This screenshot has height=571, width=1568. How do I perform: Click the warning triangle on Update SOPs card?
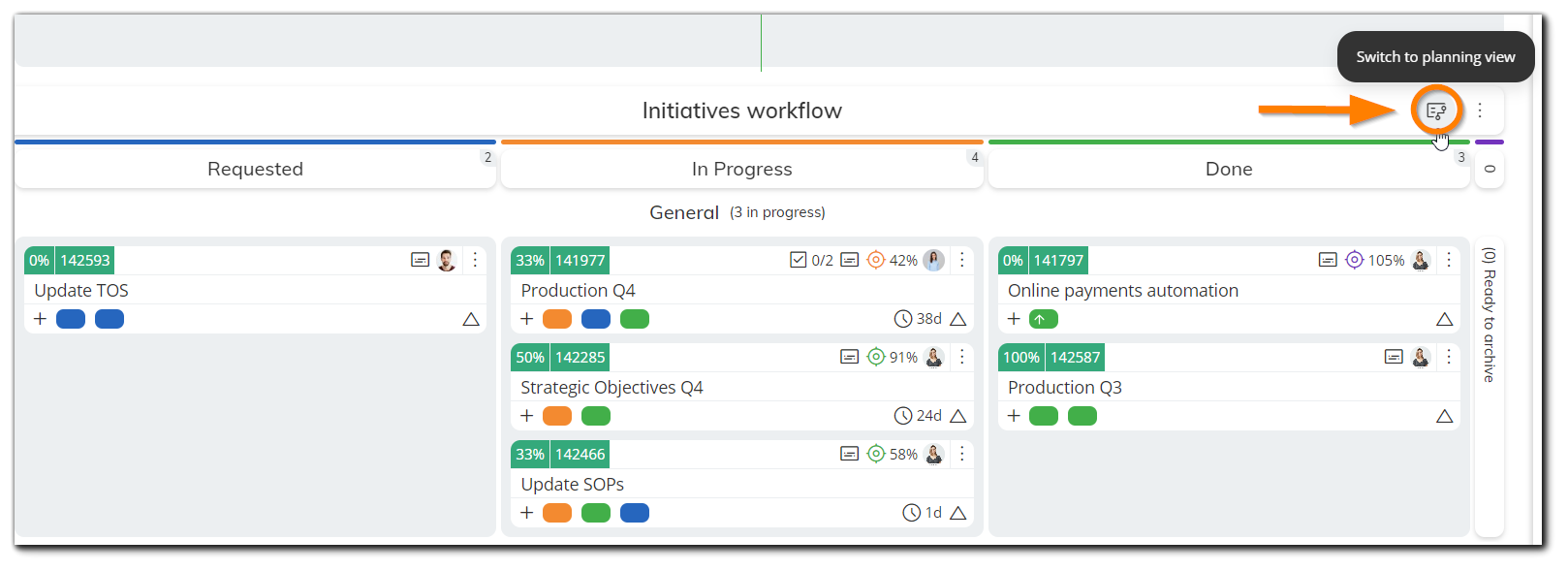[959, 512]
